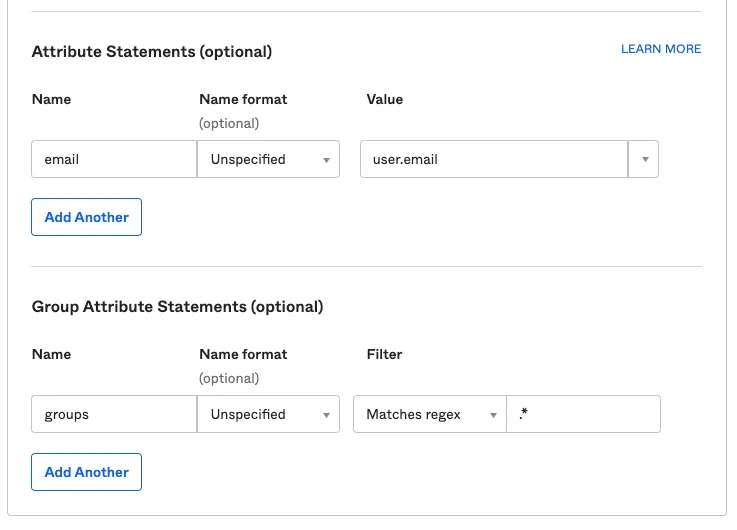Viewport: 737px width, 530px height.
Task: Open the Name format dropdown for groups attribute
Action: tap(268, 414)
